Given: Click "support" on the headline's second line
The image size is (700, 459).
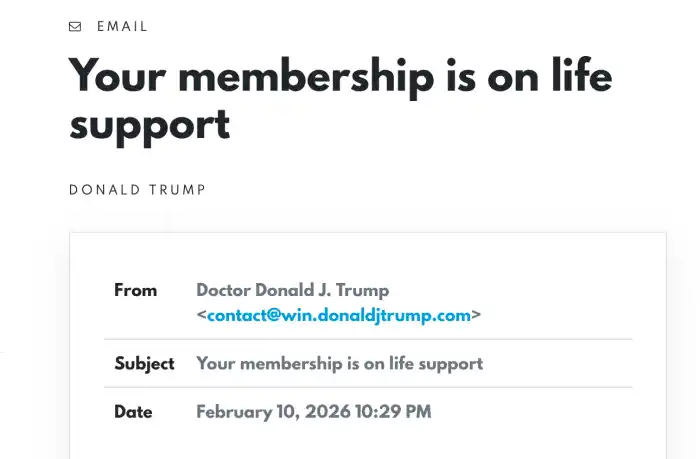Looking at the screenshot, I should [x=149, y=124].
